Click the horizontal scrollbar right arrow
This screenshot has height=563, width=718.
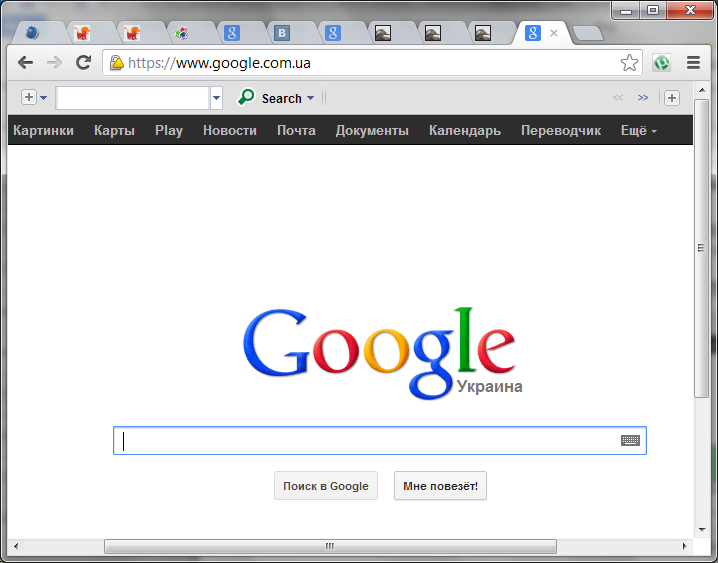click(685, 546)
